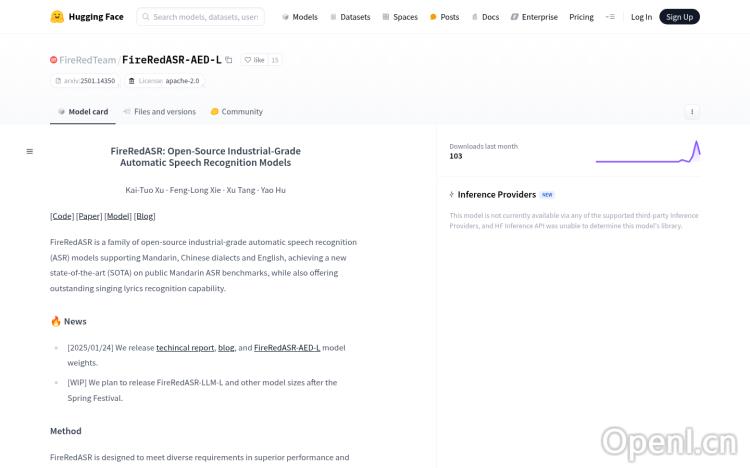Open the table of contents menu icon
The image size is (750, 468).
pyautogui.click(x=29, y=152)
